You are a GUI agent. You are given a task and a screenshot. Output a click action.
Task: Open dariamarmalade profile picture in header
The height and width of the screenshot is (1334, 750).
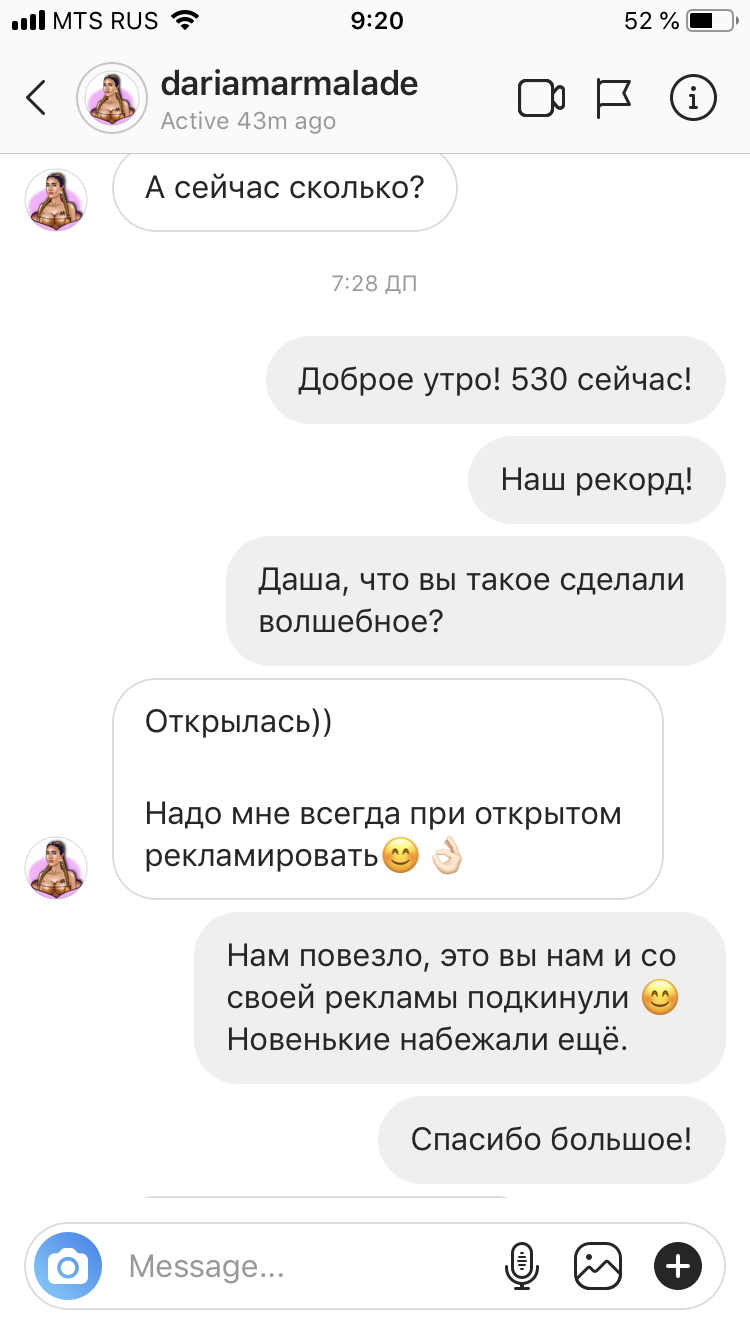[114, 97]
